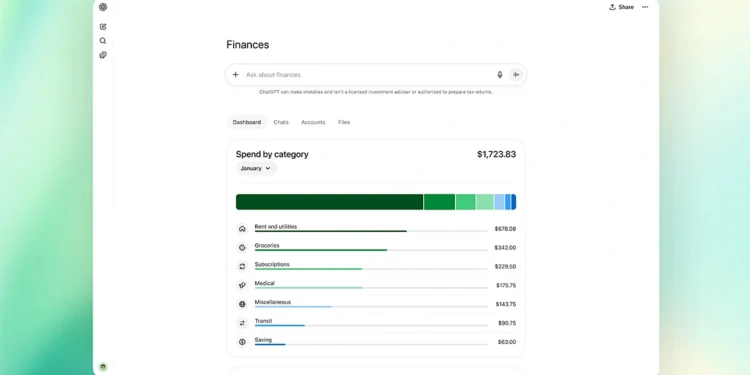750x375 pixels.
Task: Switch to the Accounts tab
Action: tap(313, 122)
